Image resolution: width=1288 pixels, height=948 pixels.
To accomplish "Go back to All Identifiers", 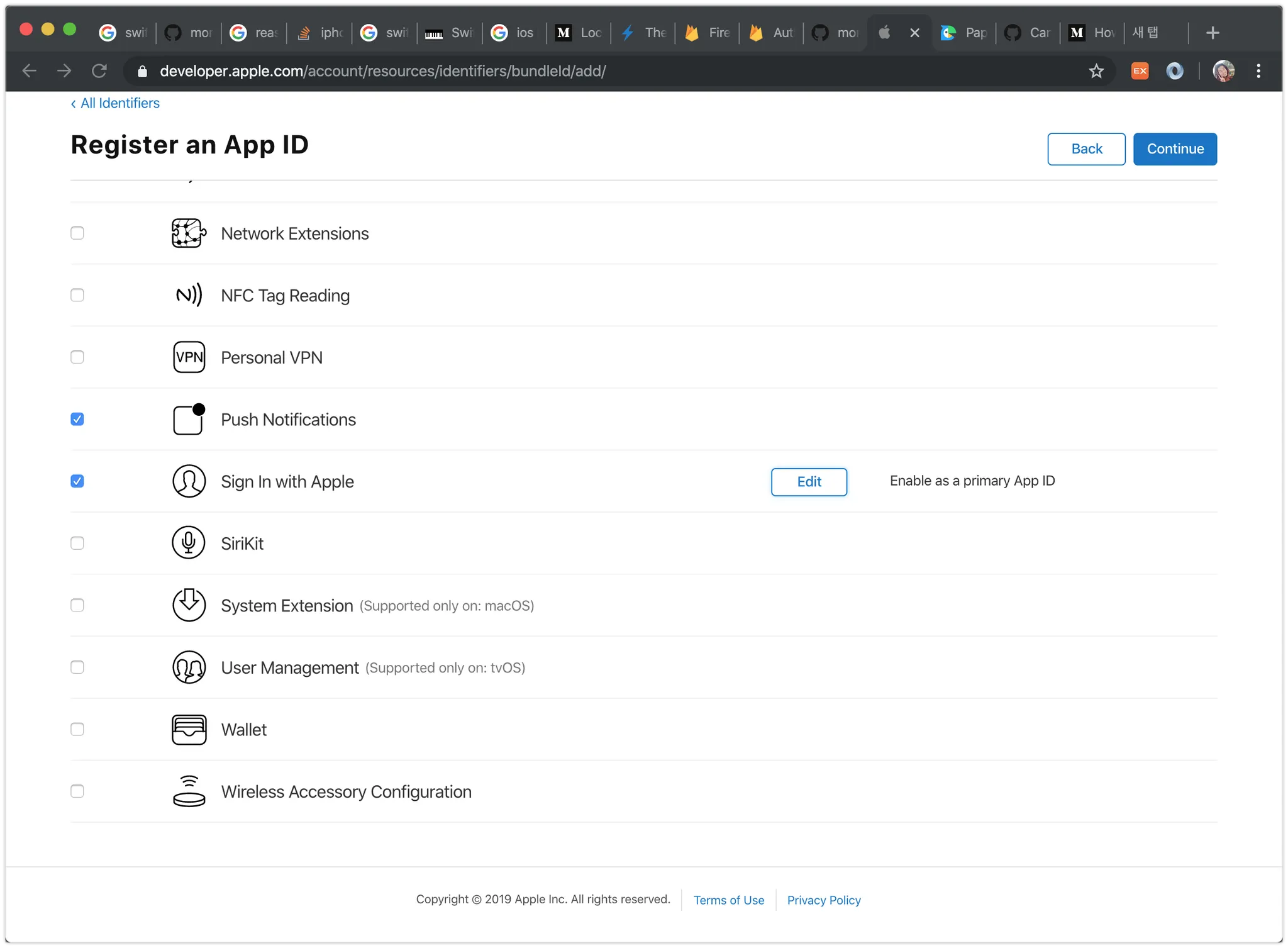I will click(116, 103).
